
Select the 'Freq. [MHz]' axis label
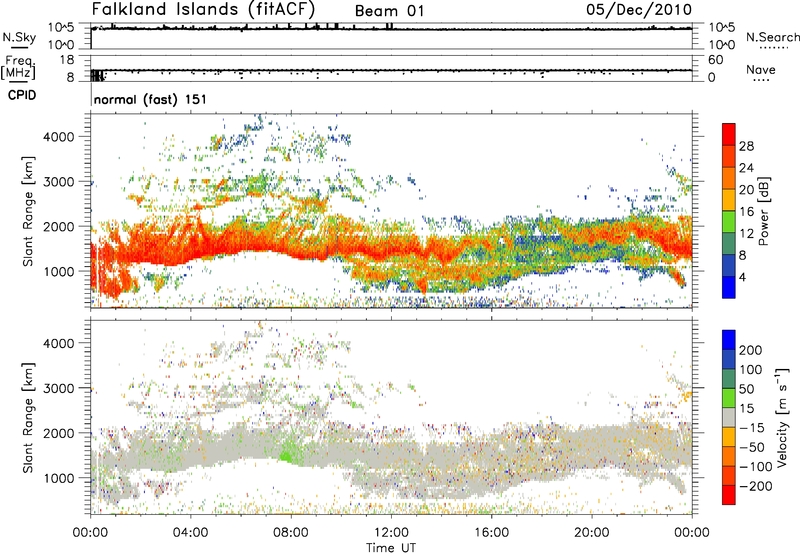point(18,67)
